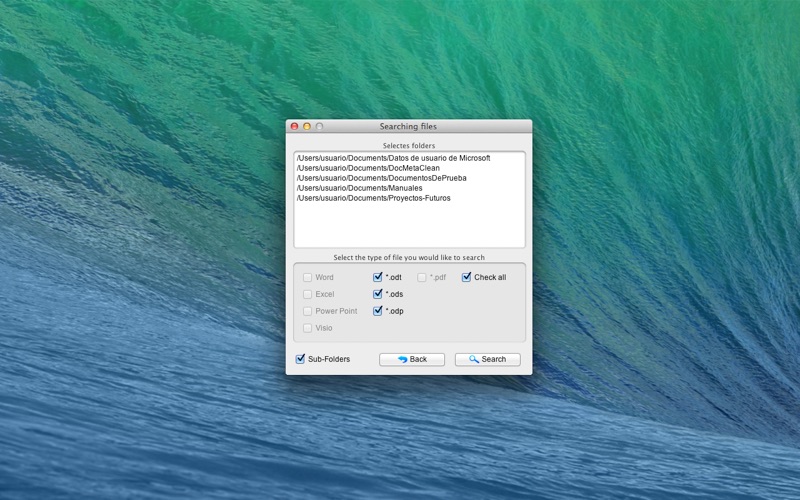Select the Proyectos-Futuros folder path
The height and width of the screenshot is (500, 800).
point(373,198)
